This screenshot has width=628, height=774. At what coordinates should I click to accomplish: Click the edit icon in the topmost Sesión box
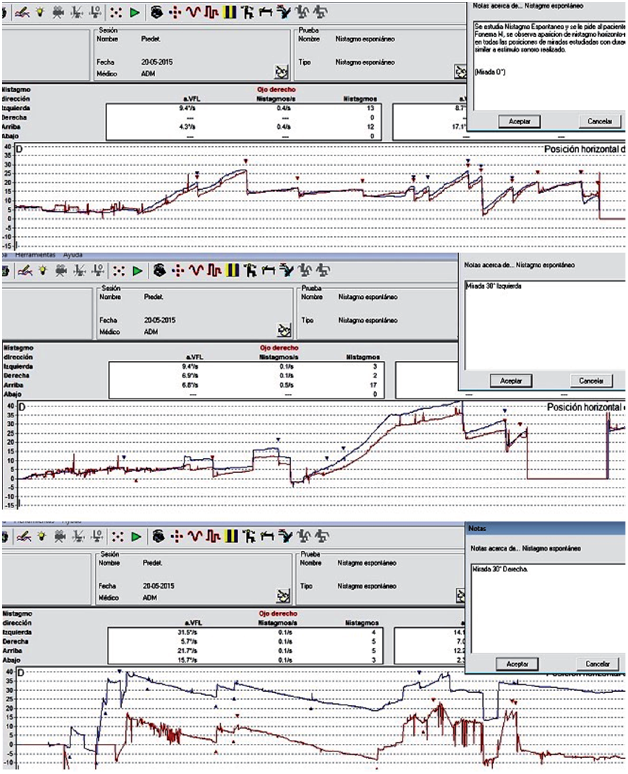click(x=281, y=72)
